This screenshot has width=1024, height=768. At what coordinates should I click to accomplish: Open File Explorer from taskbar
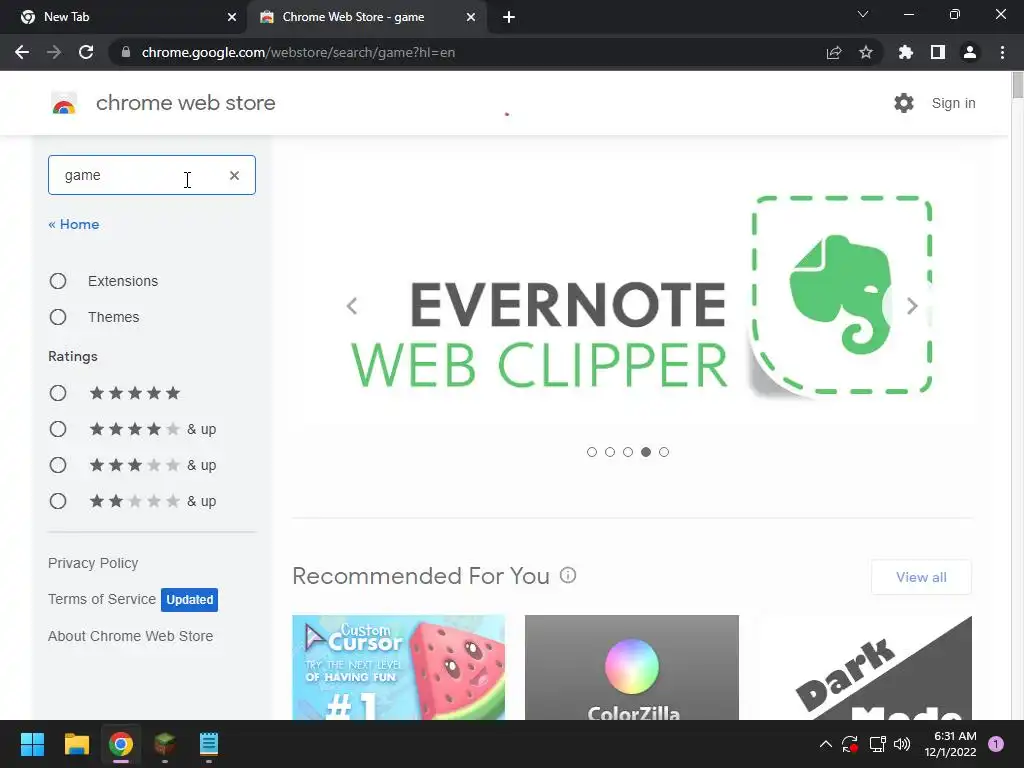point(76,744)
